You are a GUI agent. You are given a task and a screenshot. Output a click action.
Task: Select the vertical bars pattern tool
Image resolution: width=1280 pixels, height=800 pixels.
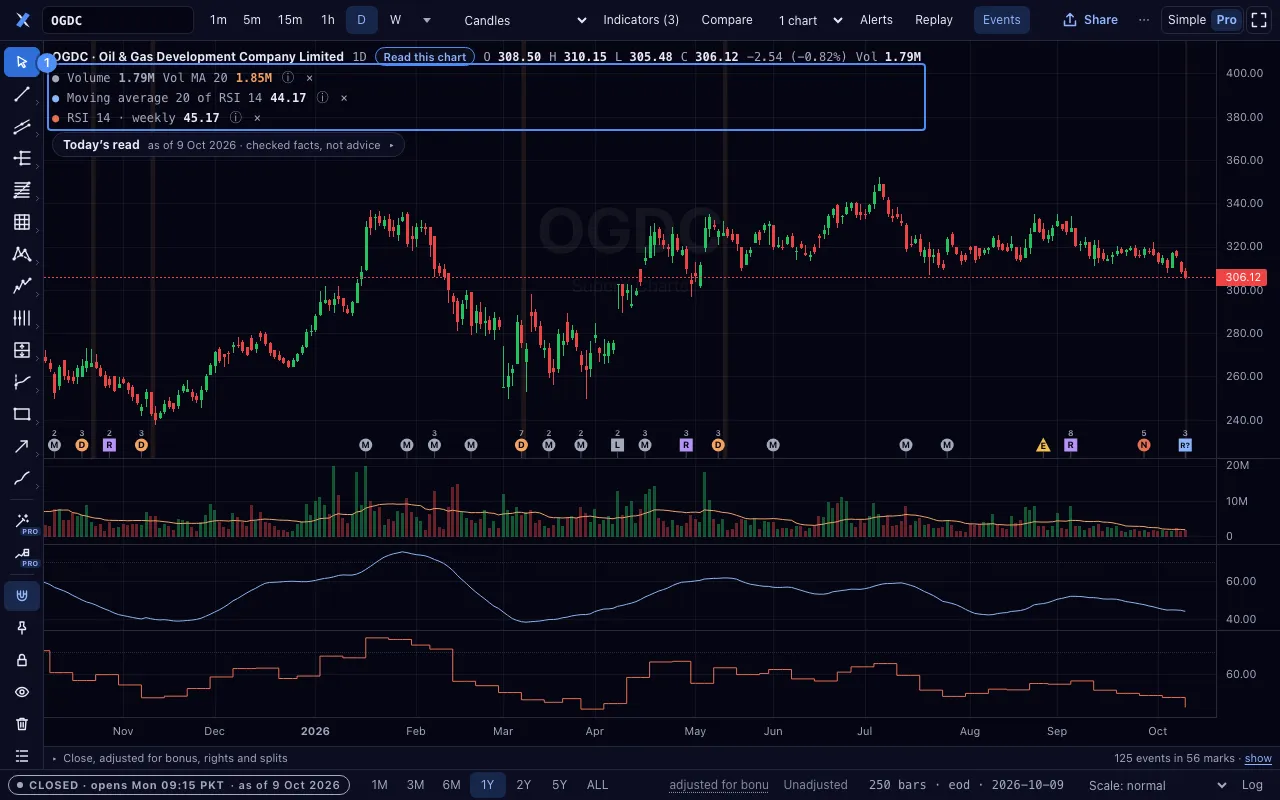coord(22,318)
